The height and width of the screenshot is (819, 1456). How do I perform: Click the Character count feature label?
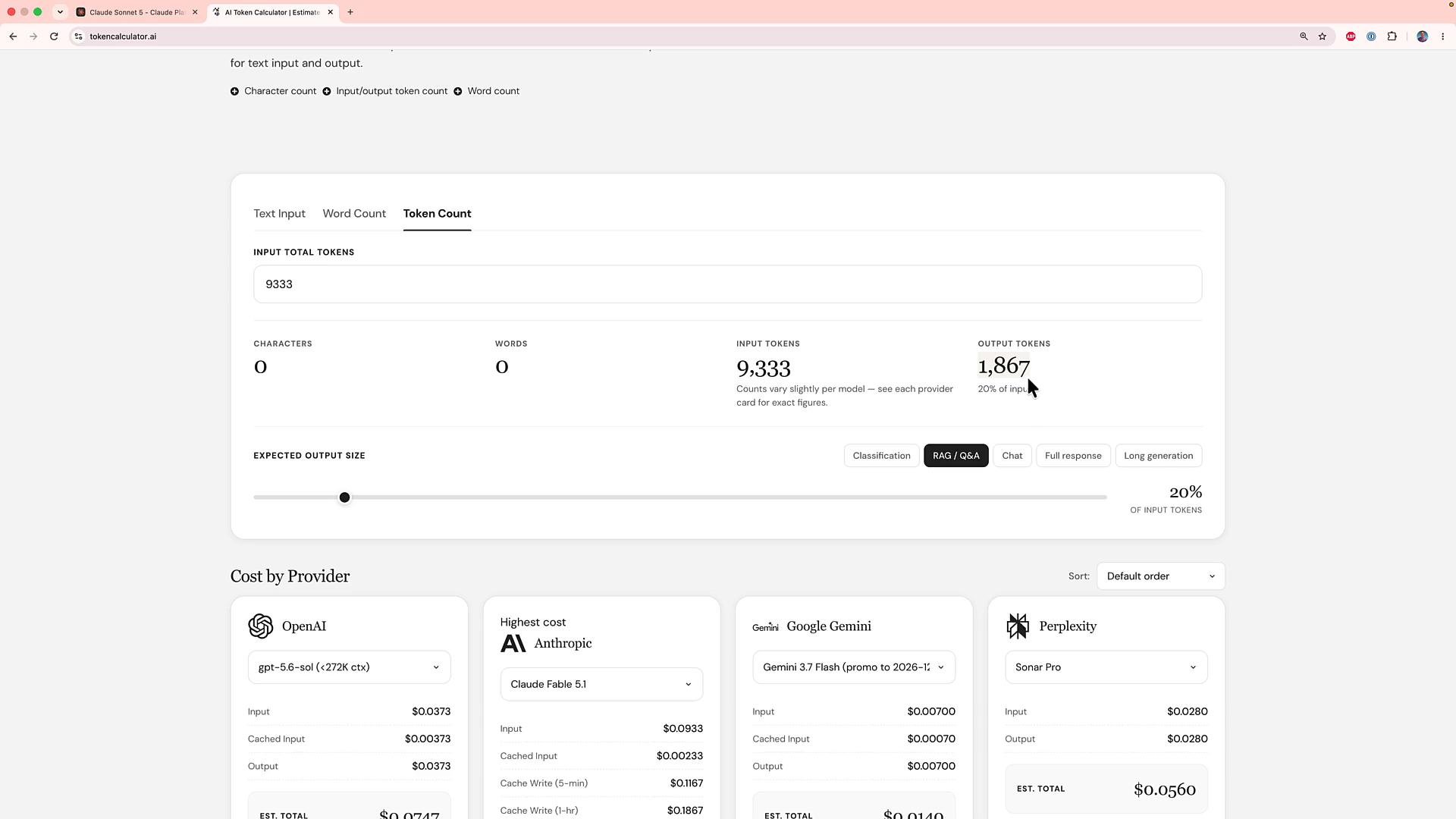280,91
